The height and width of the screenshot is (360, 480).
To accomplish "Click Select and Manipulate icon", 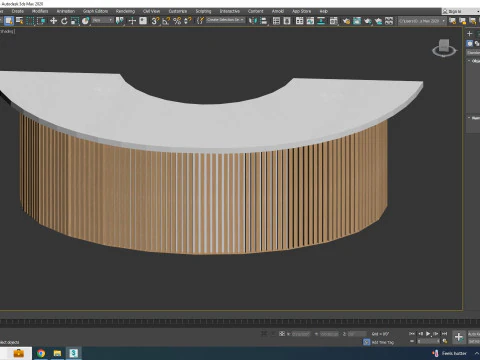I will click(x=132, y=21).
